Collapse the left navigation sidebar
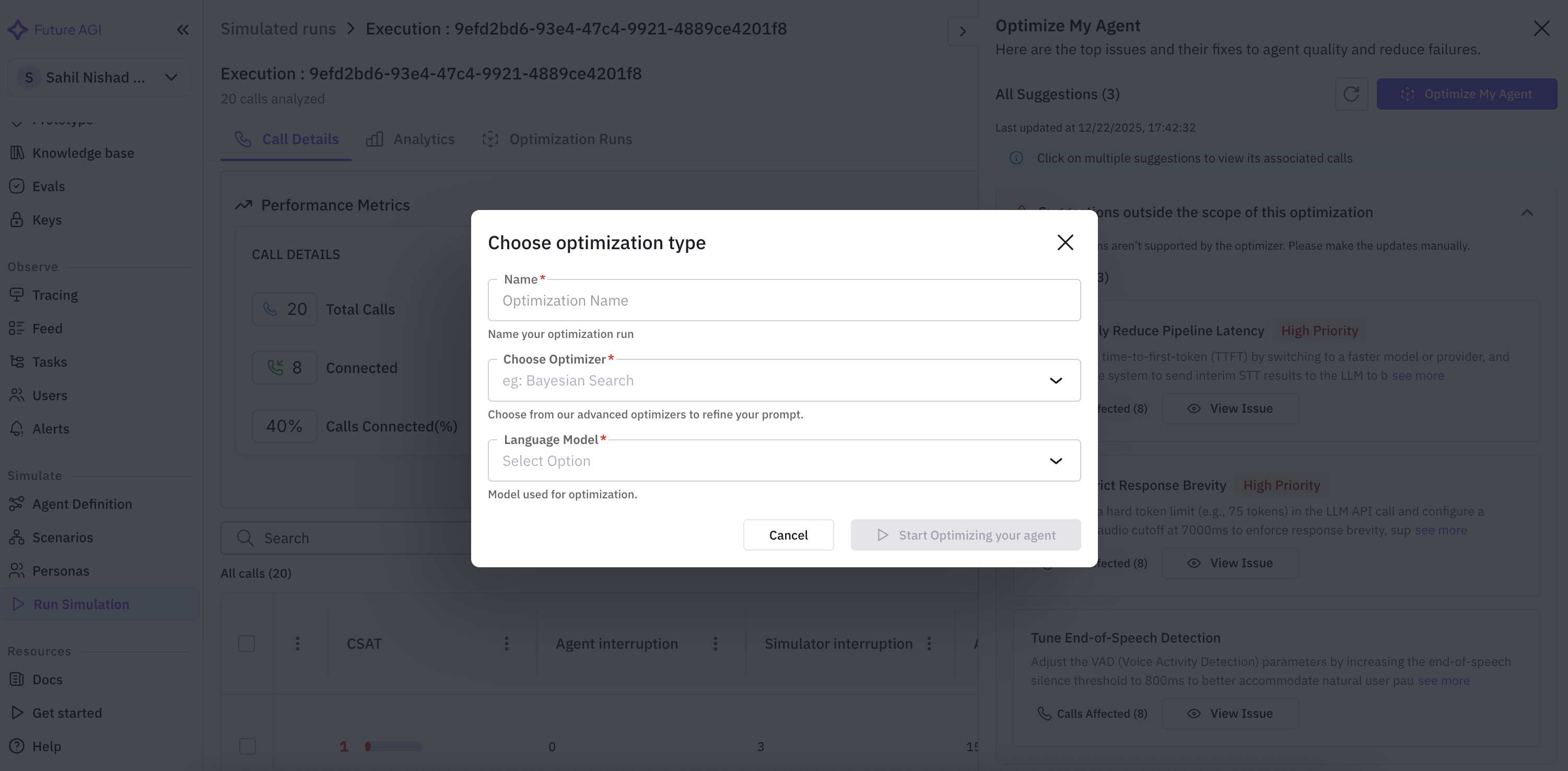This screenshot has width=1568, height=771. [183, 29]
